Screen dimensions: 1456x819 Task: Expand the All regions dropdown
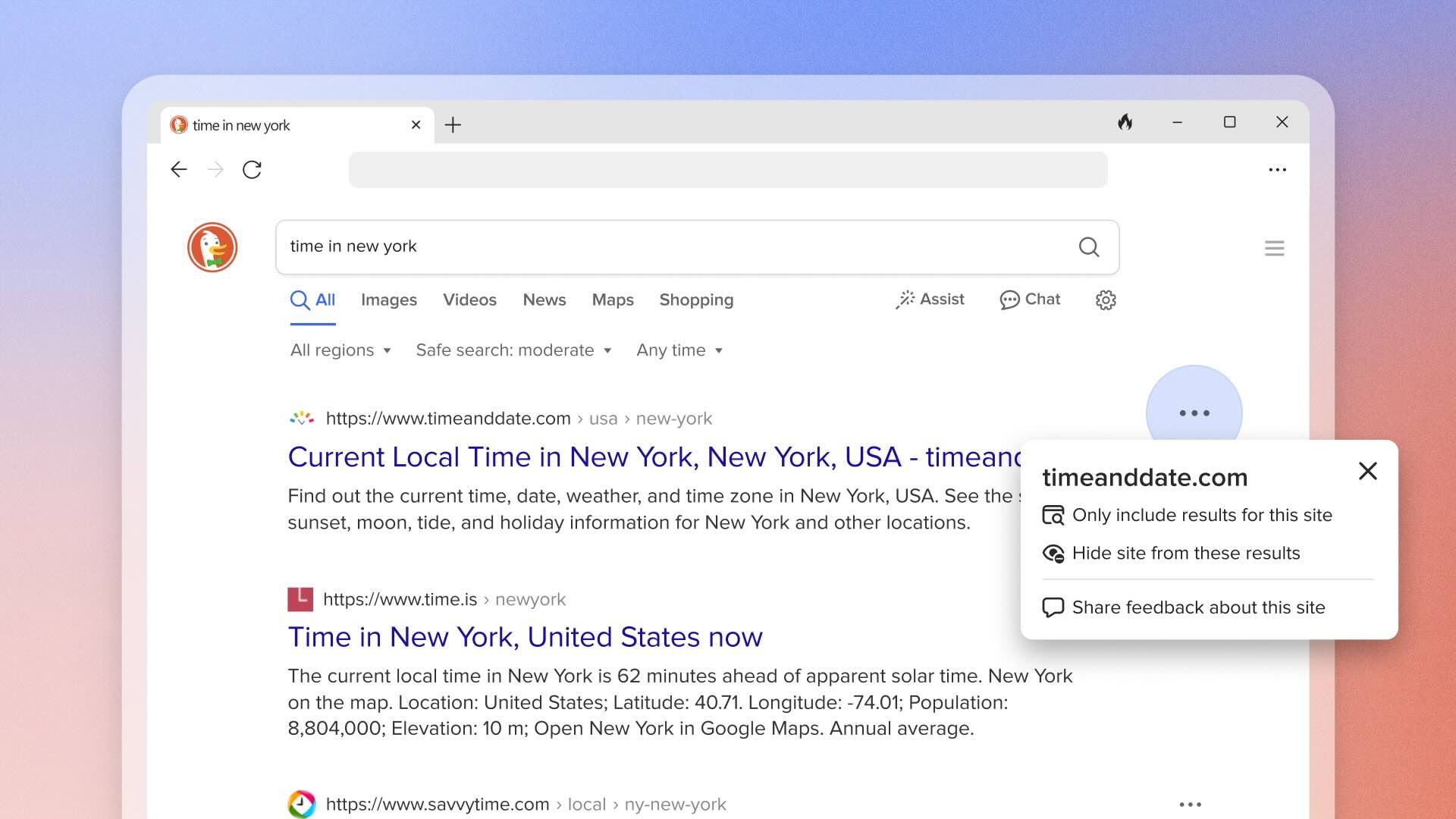[x=339, y=350]
